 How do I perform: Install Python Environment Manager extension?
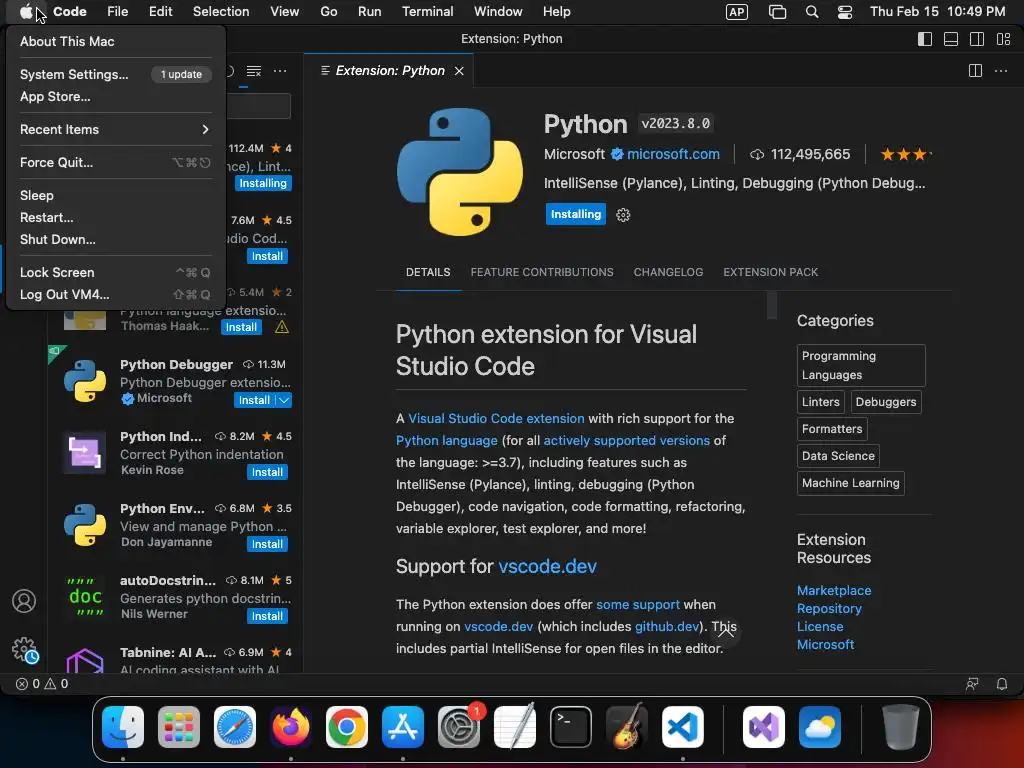(267, 544)
